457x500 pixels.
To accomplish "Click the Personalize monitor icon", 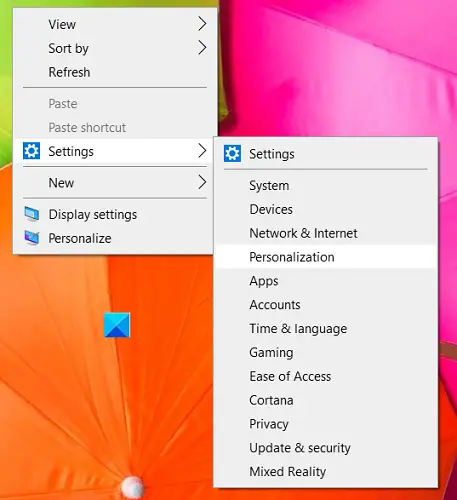I will pos(32,238).
